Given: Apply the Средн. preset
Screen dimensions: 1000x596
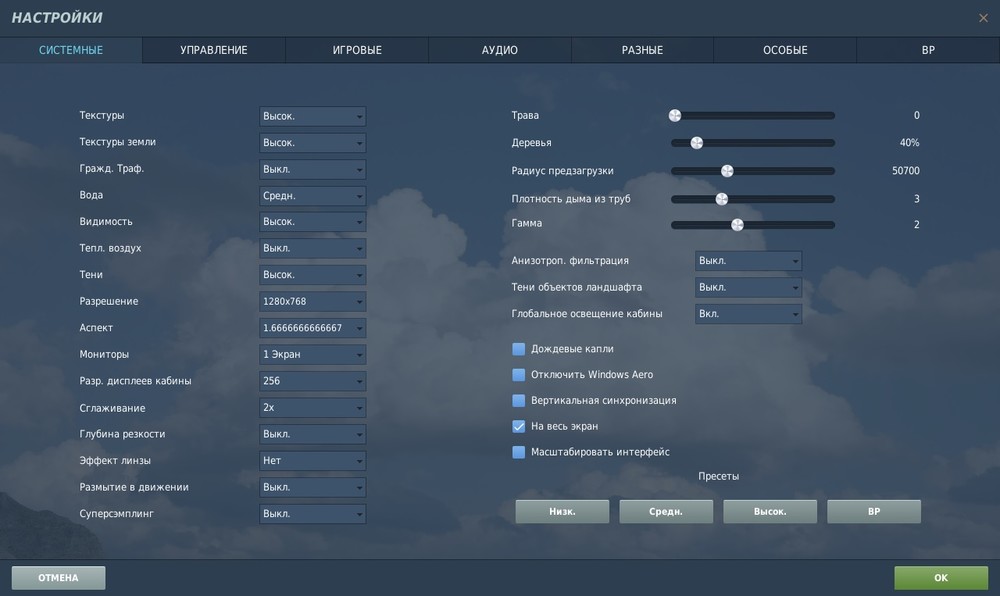Looking at the screenshot, I should tap(666, 511).
